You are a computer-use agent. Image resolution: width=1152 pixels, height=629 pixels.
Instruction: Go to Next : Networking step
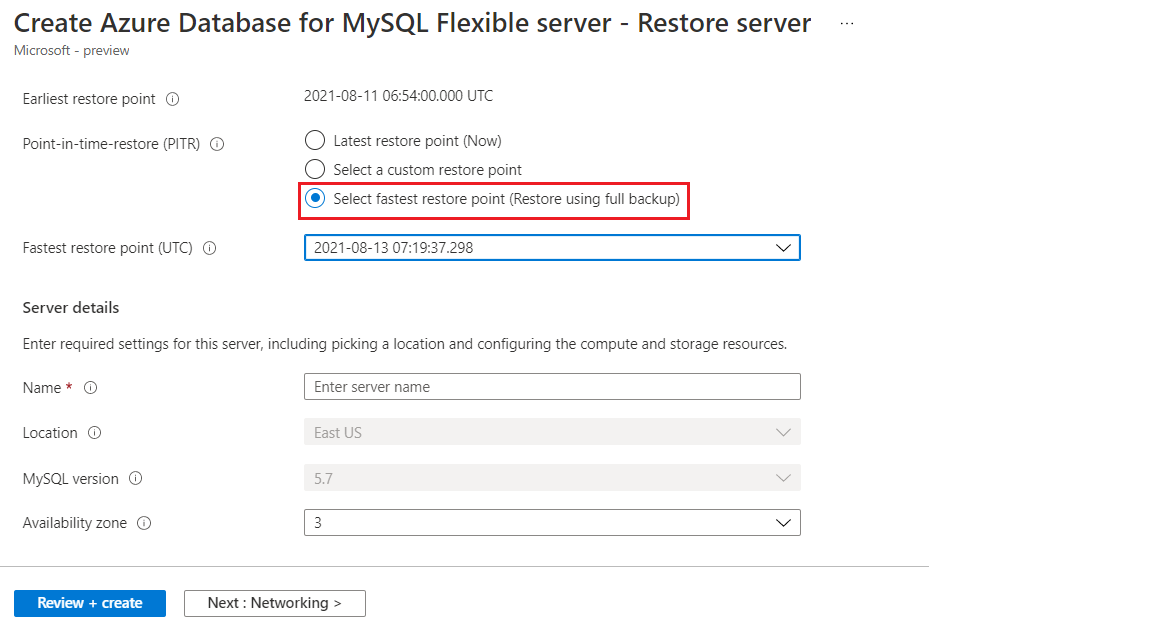point(275,603)
